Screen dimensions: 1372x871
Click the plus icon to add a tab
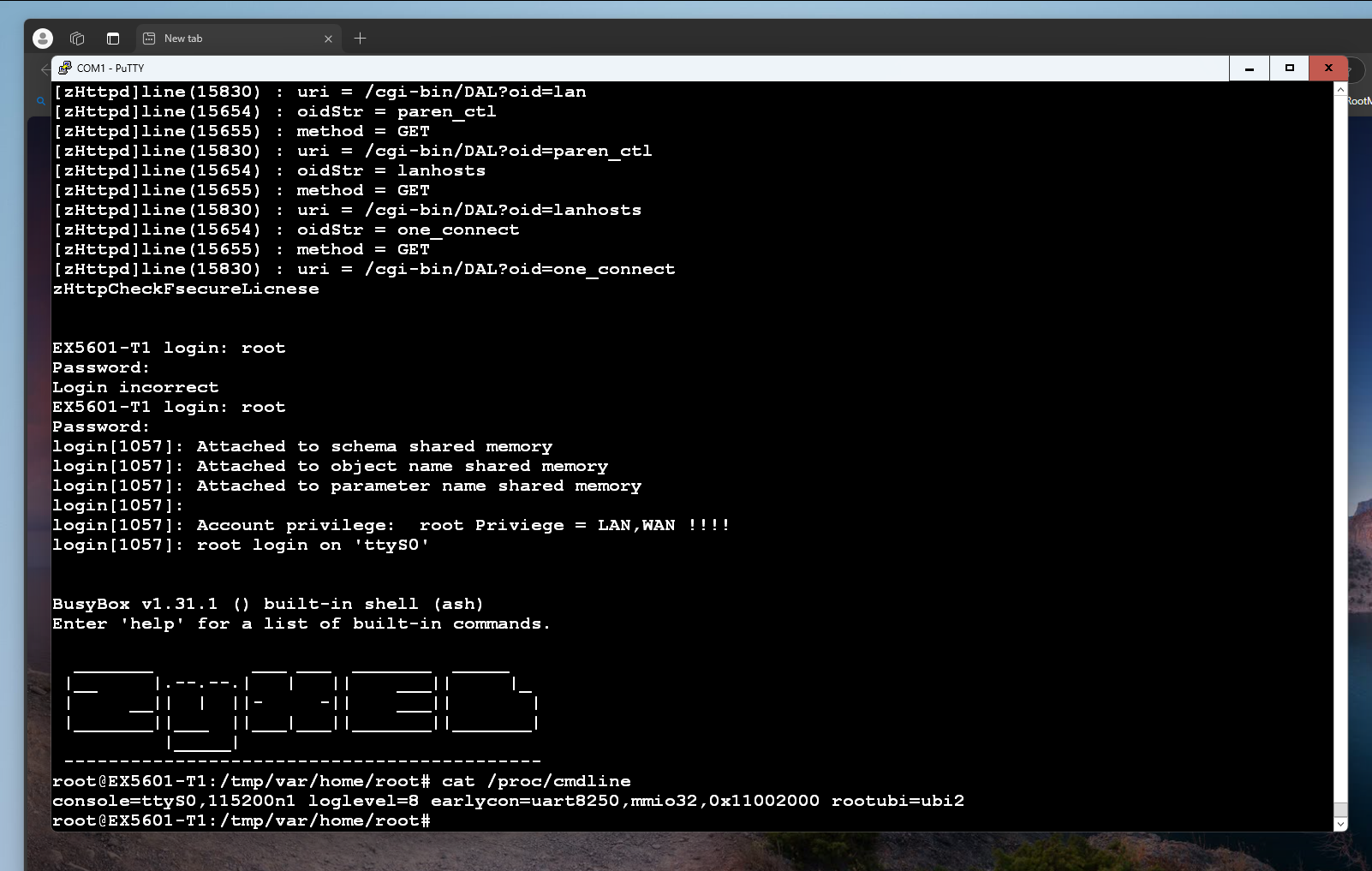pyautogui.click(x=360, y=39)
